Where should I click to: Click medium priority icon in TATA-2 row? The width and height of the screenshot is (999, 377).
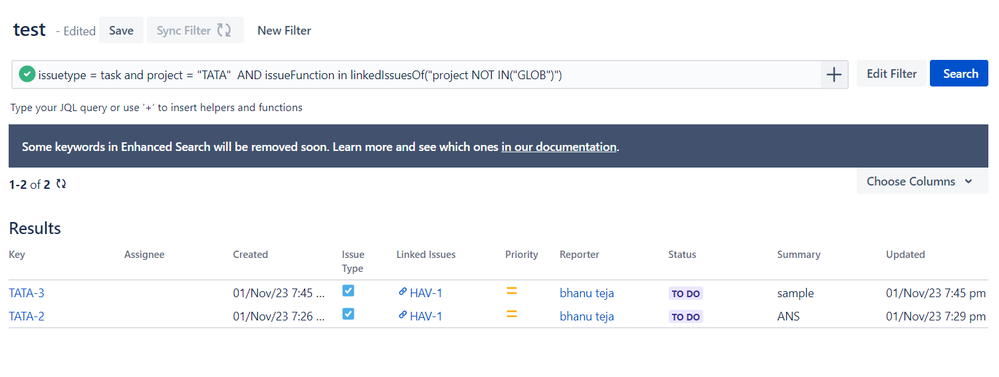tap(512, 314)
